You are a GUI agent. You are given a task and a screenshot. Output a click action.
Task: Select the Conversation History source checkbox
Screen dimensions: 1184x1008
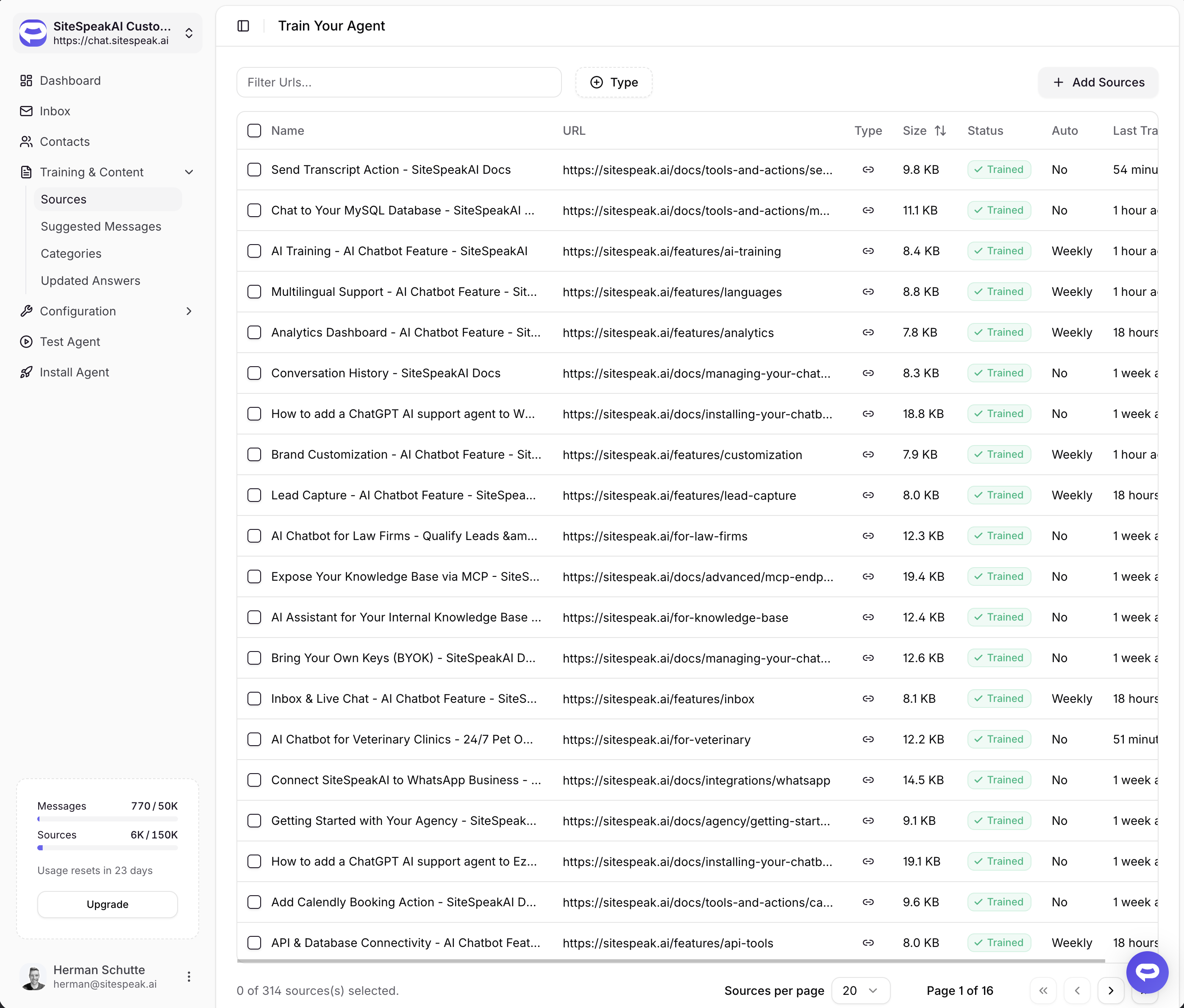[x=254, y=373]
